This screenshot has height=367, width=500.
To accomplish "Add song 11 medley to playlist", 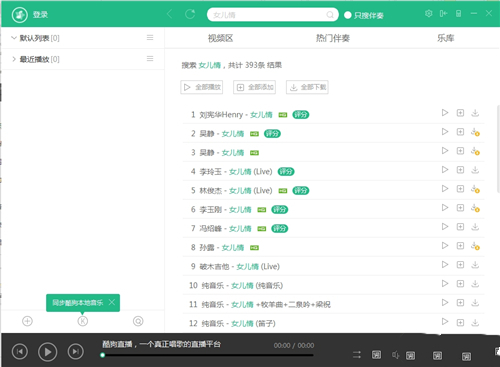I will tap(460, 303).
